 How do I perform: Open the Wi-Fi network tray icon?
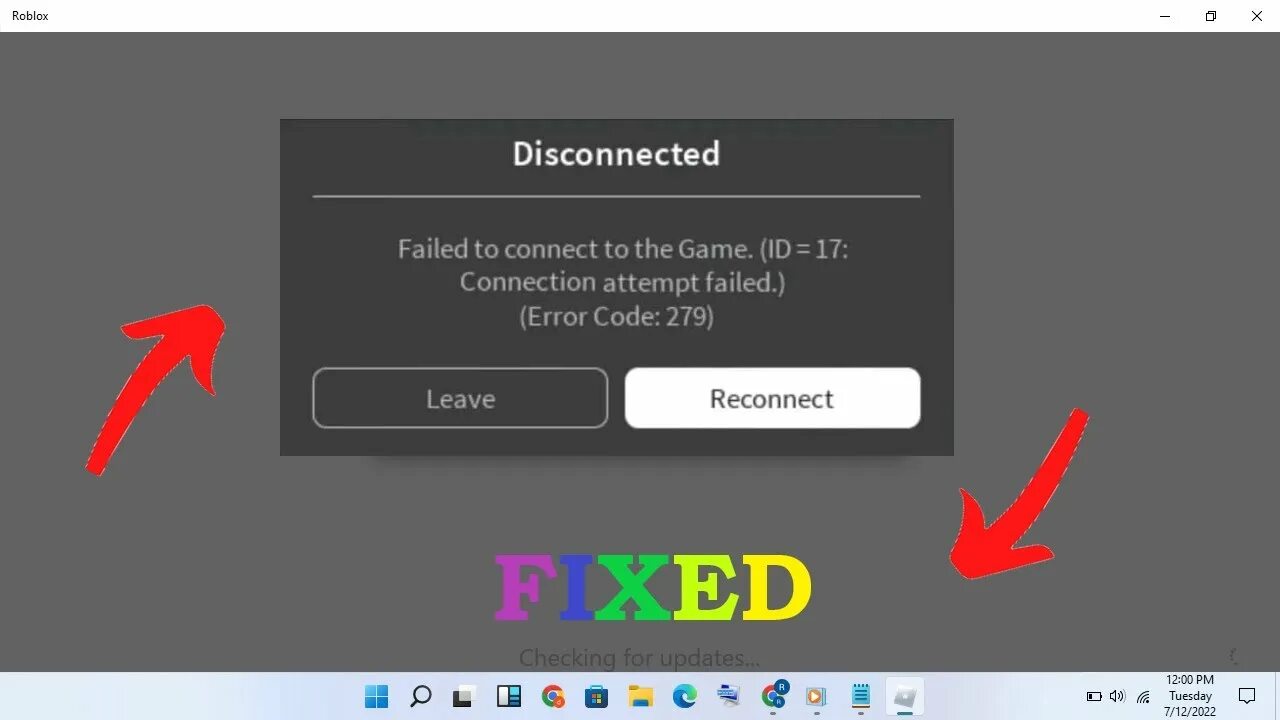click(1143, 697)
